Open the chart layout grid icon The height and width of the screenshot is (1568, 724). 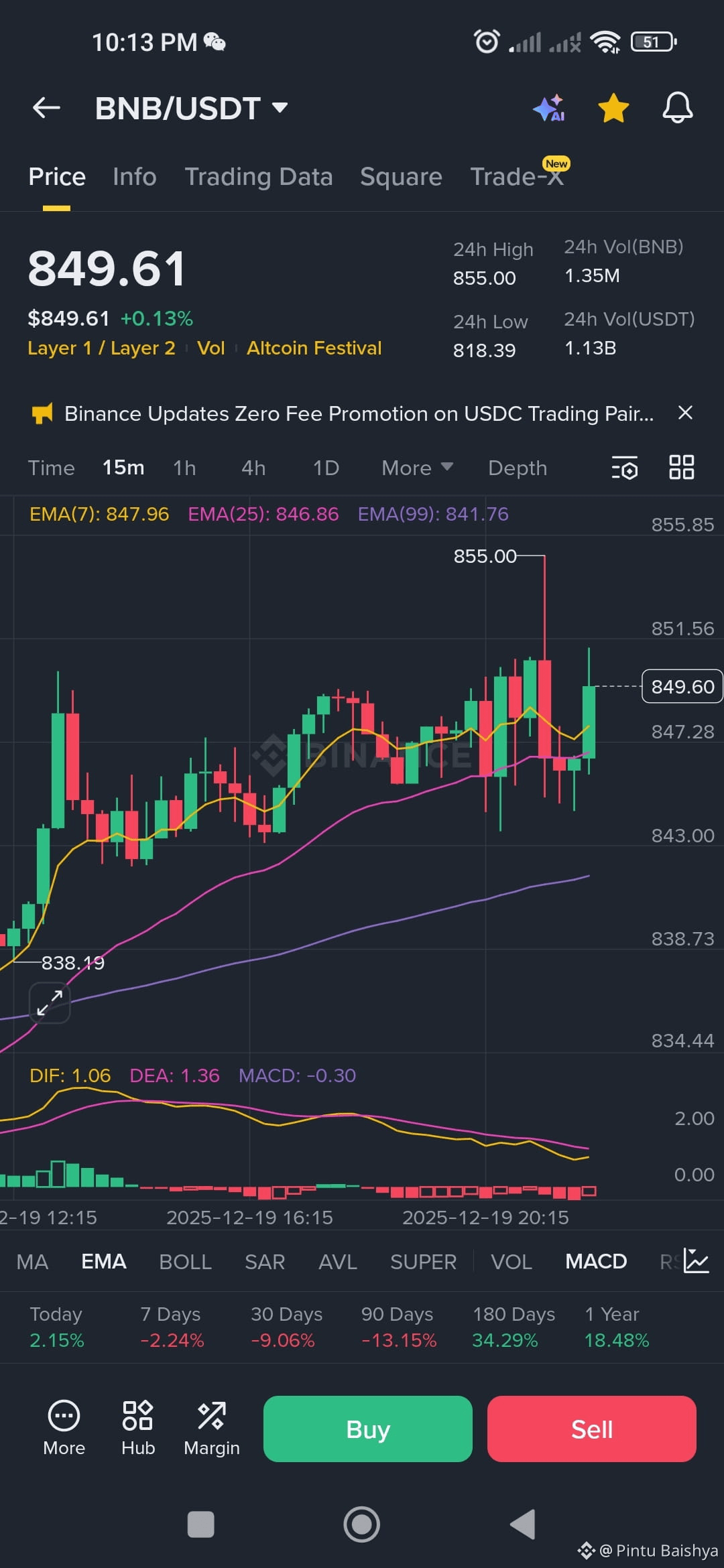point(682,467)
